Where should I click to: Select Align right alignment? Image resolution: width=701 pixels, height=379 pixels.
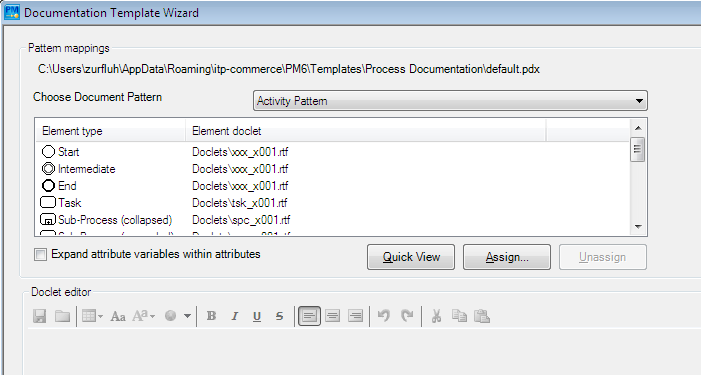355,316
